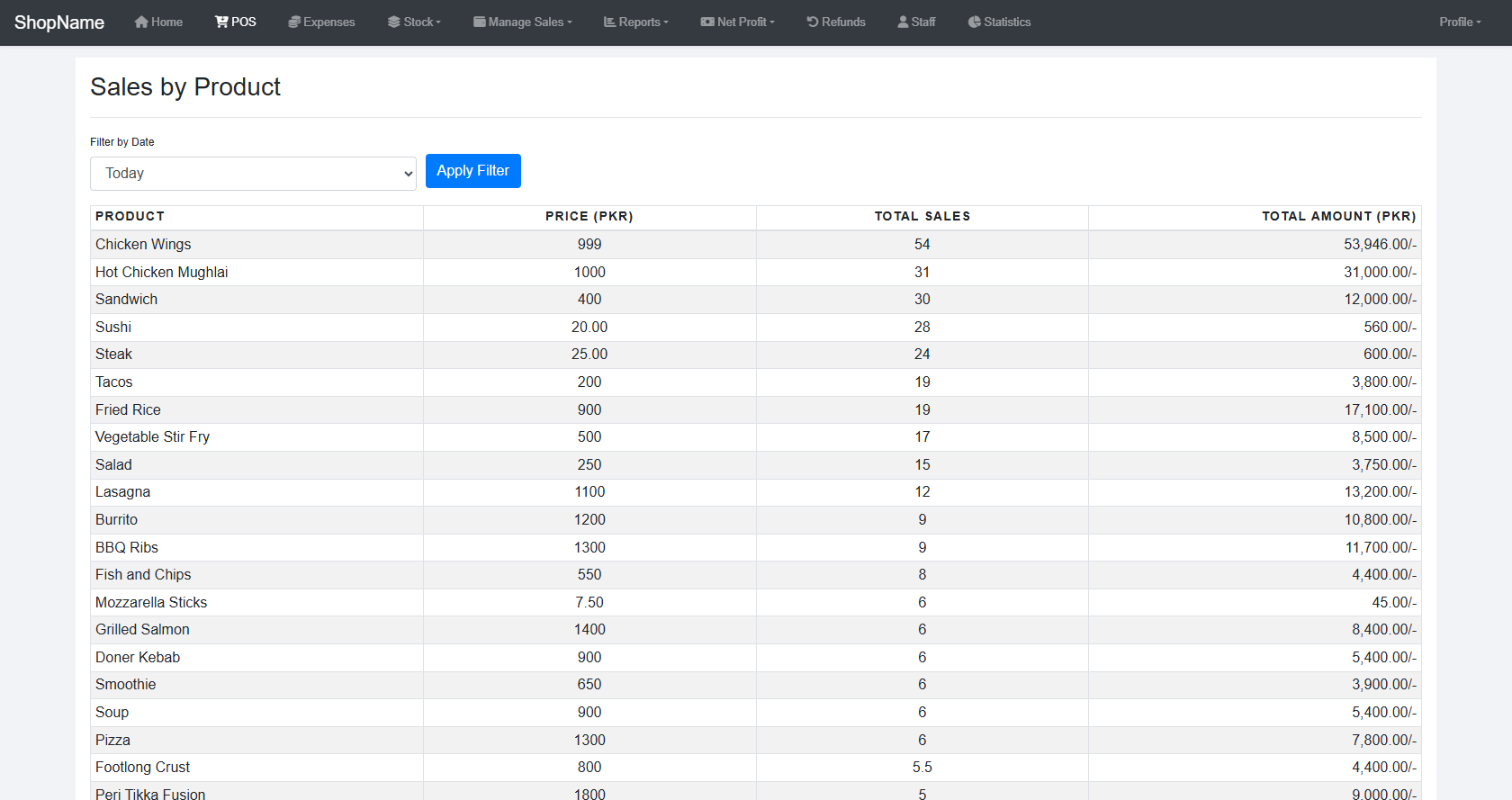The image size is (1512, 800).
Task: Click the Sandwich product name
Action: 127,300
